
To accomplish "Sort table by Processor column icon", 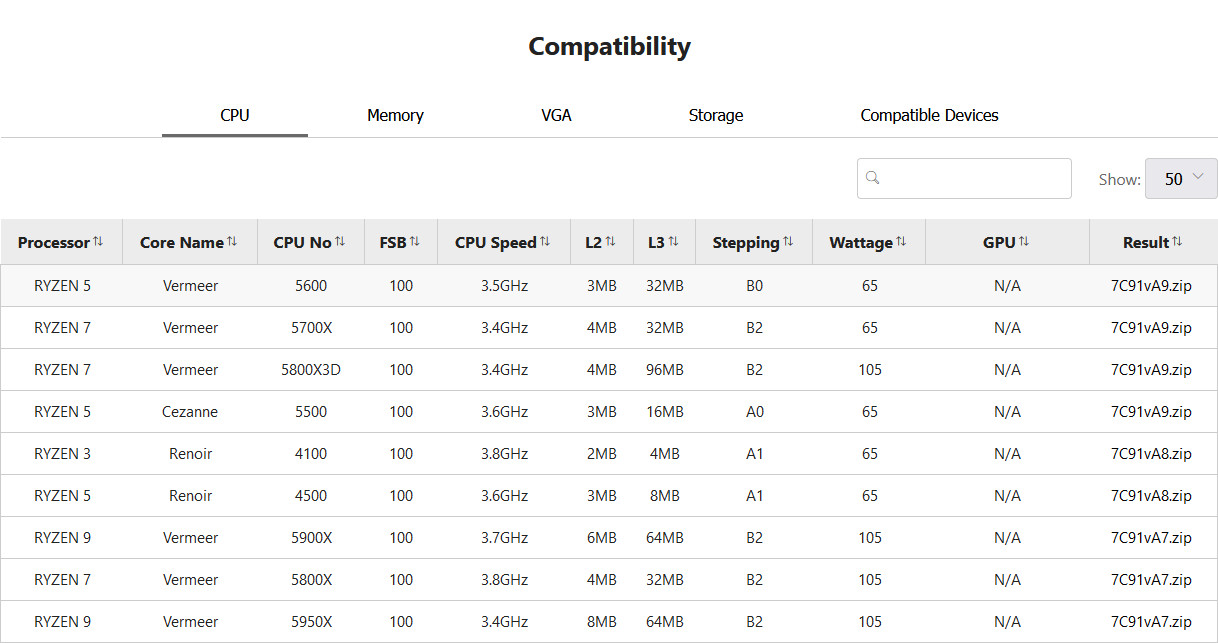I will [x=98, y=242].
